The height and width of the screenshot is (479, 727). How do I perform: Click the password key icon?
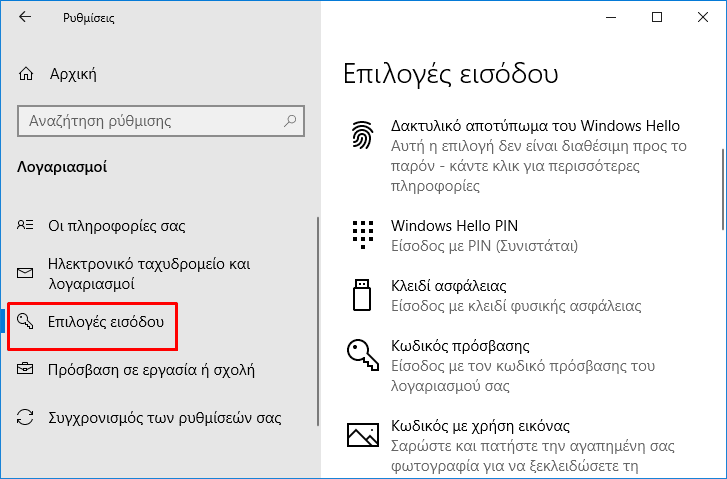[363, 355]
